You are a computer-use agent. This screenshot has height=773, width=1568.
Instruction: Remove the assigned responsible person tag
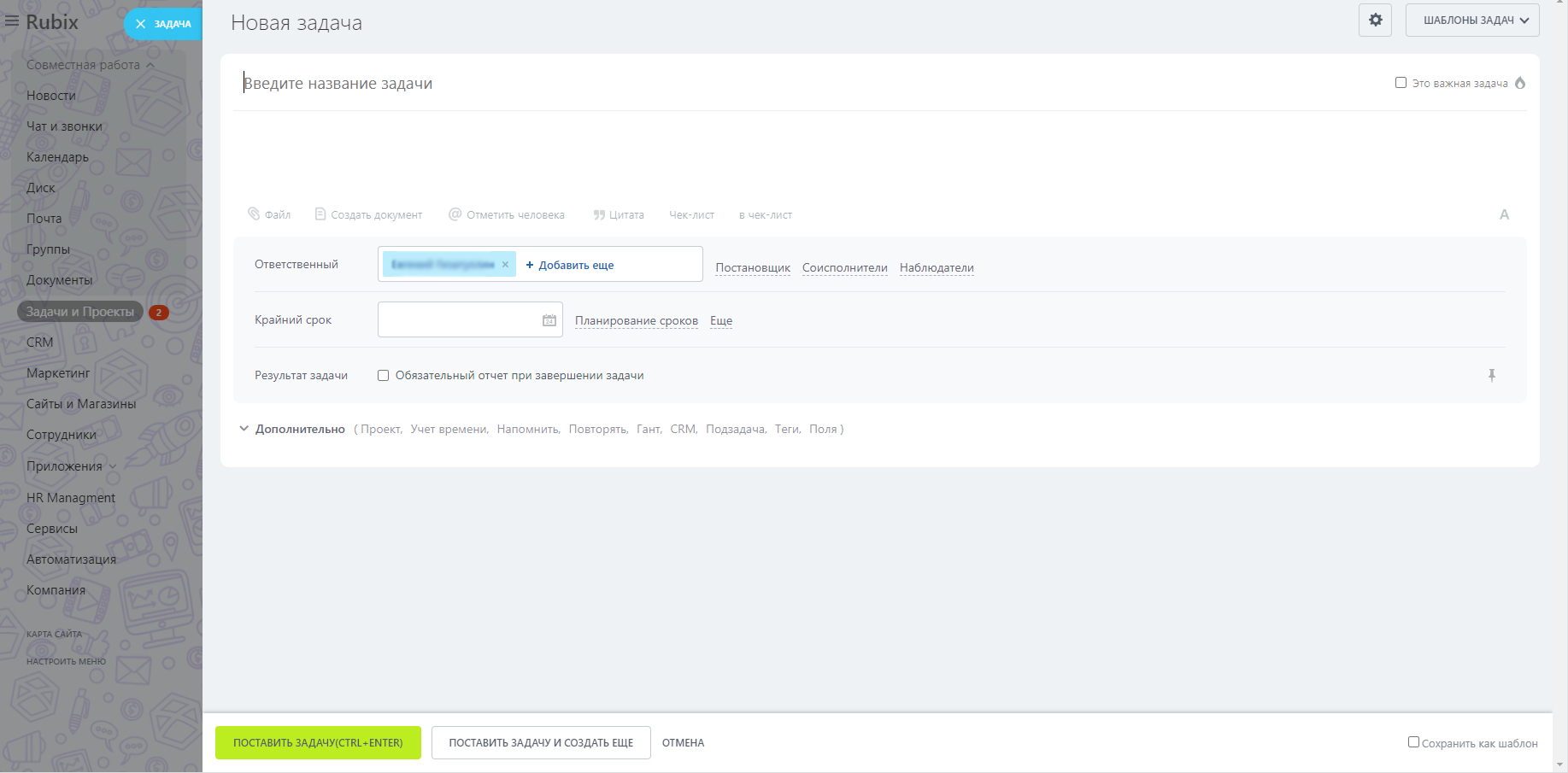(505, 265)
